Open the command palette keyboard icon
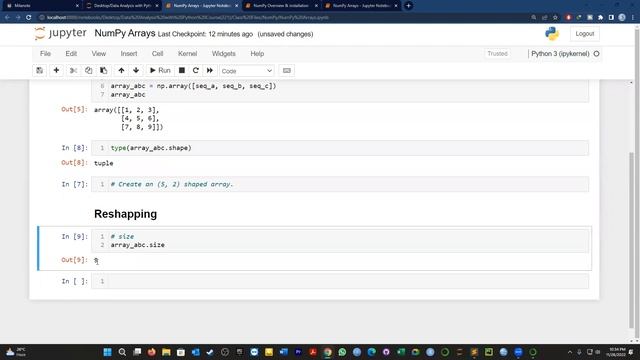This screenshot has width=640, height=360. coord(287,71)
